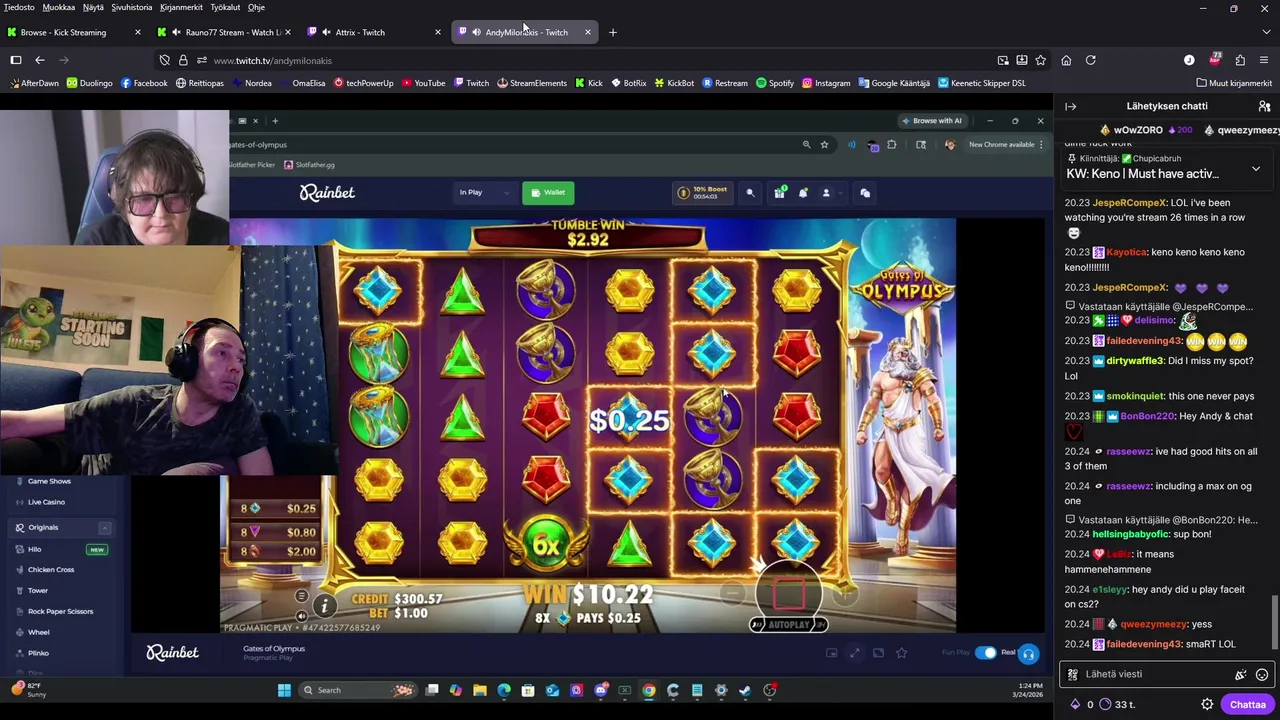Open the channel points balance icon
1280x720 pixels.
1105,704
